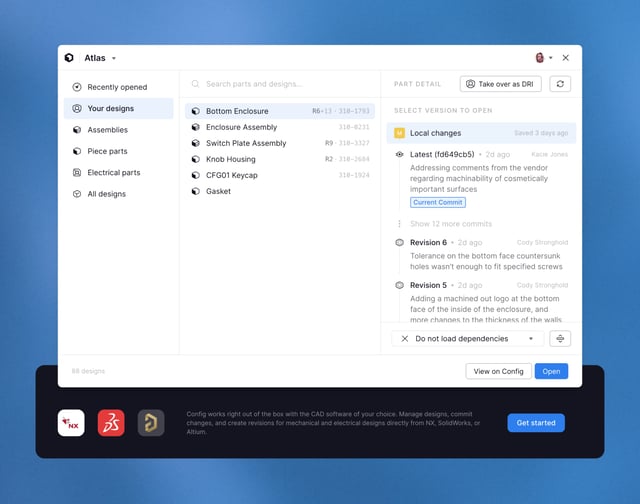
Task: Click the Electrical parts chip icon
Action: [x=77, y=173]
